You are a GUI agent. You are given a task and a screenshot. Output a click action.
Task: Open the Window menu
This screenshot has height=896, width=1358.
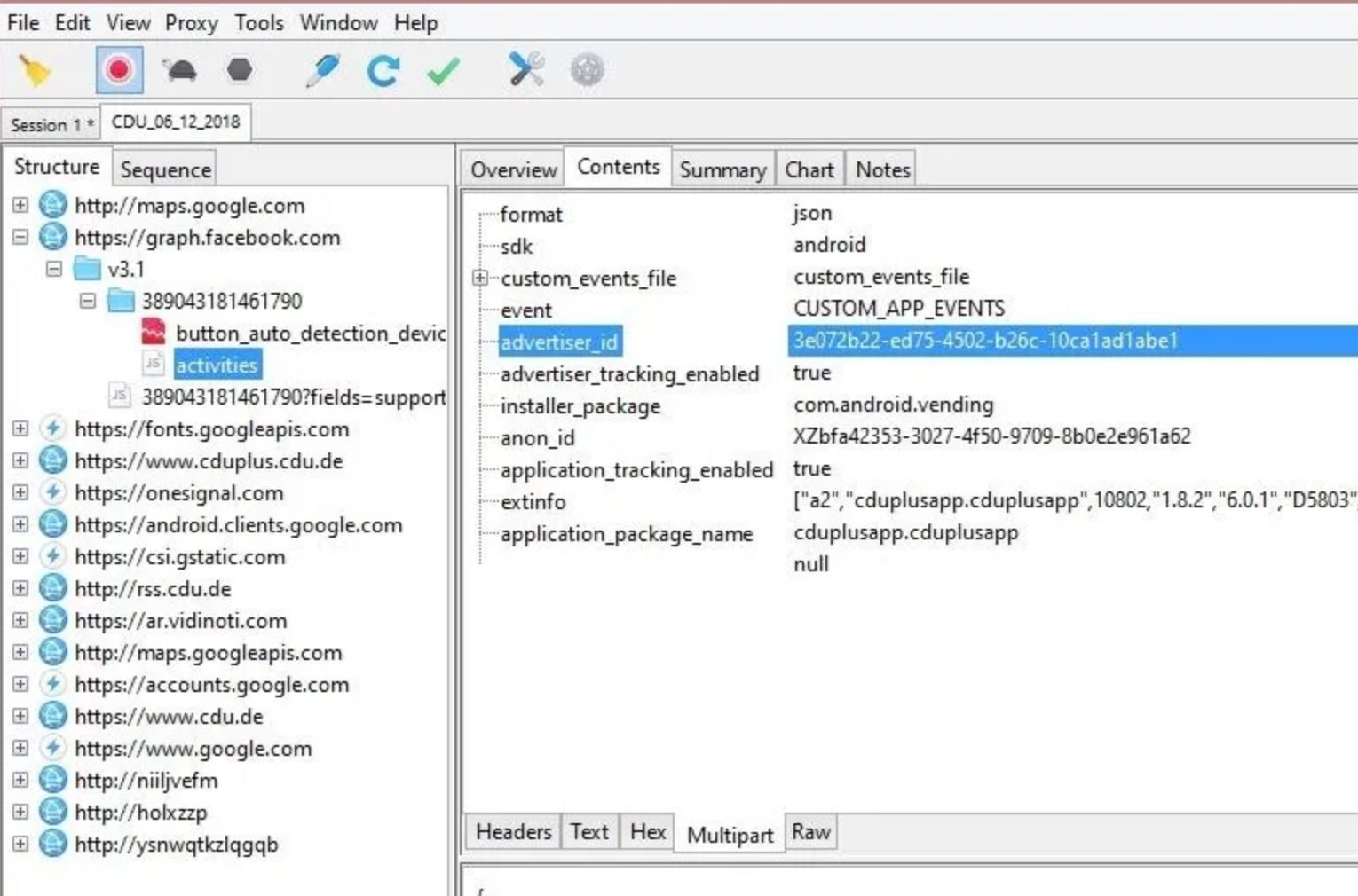pyautogui.click(x=338, y=22)
